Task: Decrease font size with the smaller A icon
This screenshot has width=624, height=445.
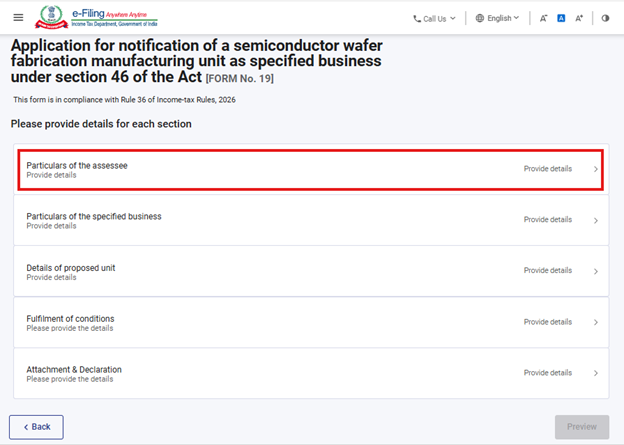Action: [x=543, y=18]
